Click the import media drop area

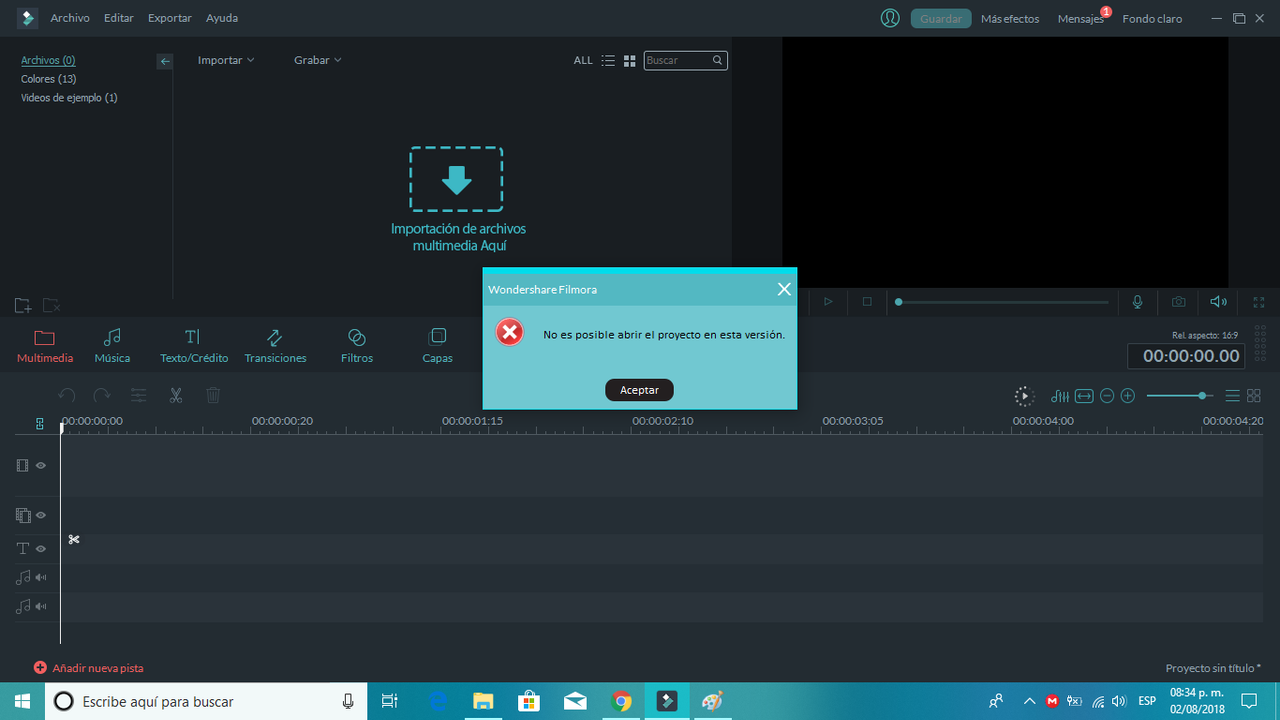point(456,179)
